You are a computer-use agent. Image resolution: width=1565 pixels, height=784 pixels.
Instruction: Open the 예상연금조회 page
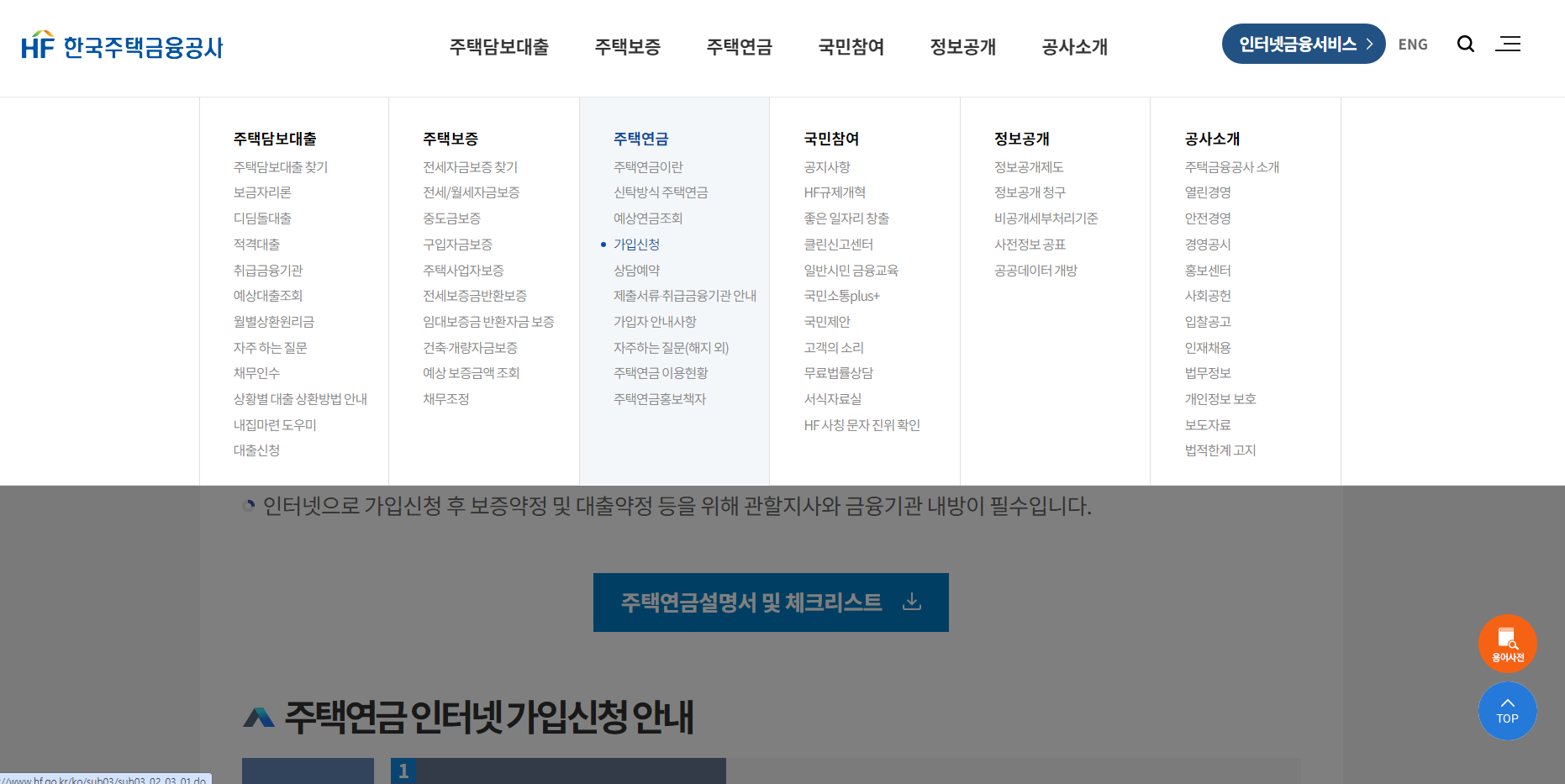coord(648,218)
